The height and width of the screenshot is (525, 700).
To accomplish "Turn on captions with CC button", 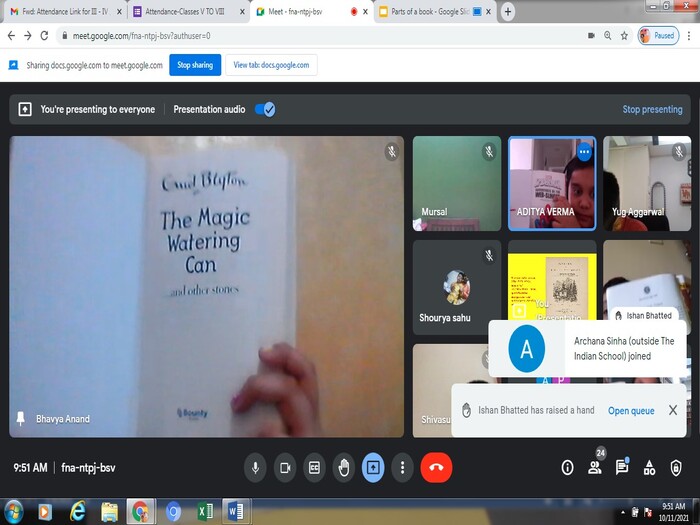I will coord(314,467).
